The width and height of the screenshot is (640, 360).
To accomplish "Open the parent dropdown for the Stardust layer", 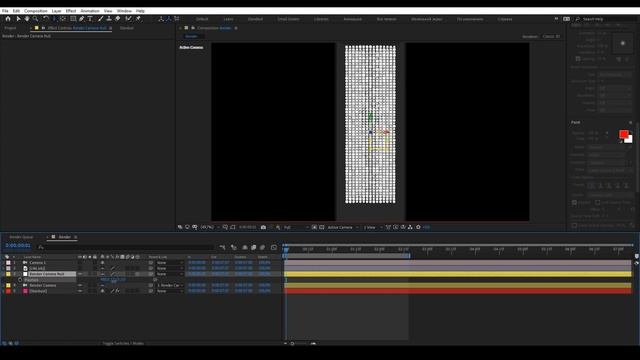I will 169,291.
